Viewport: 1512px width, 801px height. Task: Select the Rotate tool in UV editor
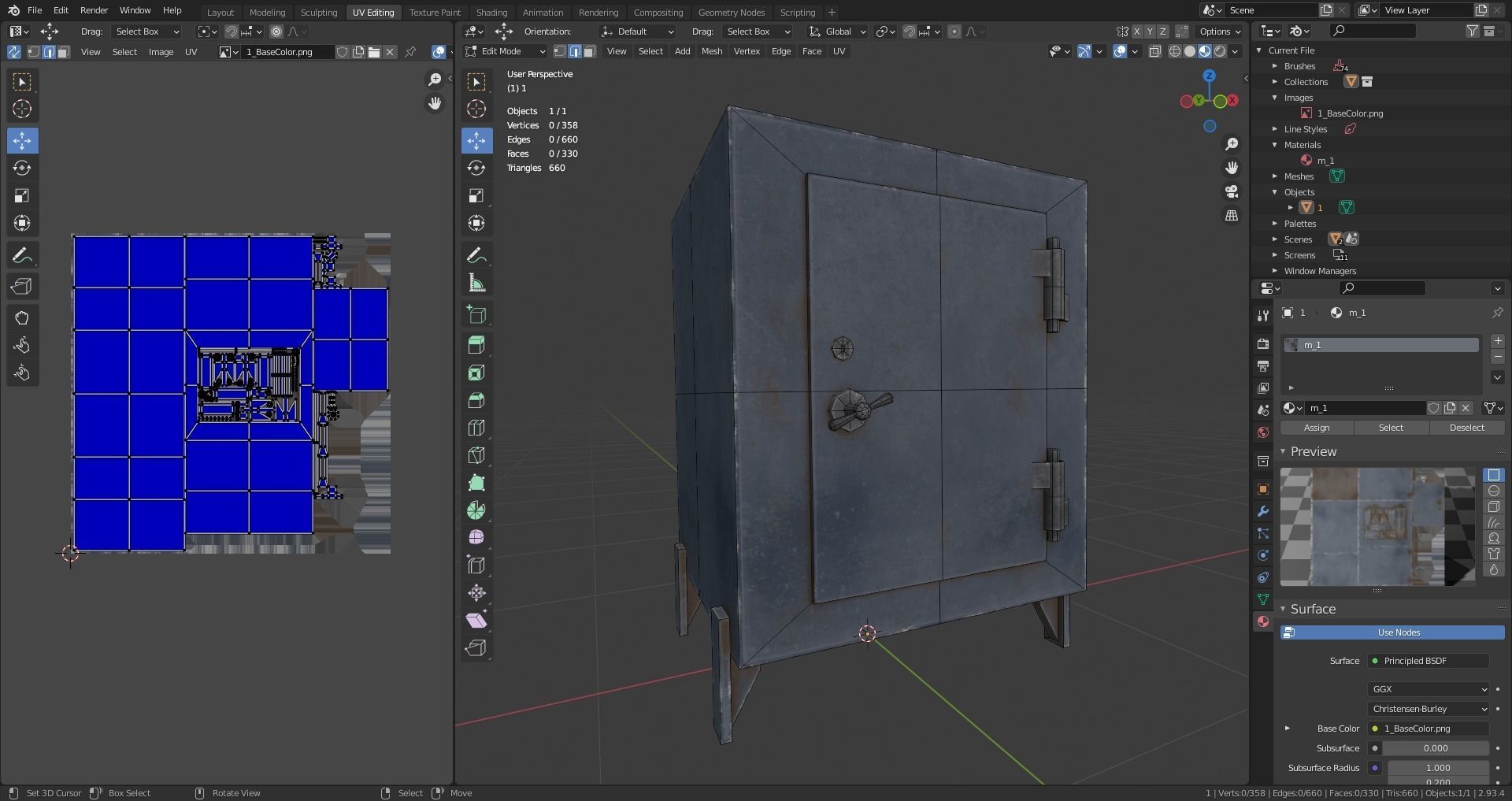point(22,168)
